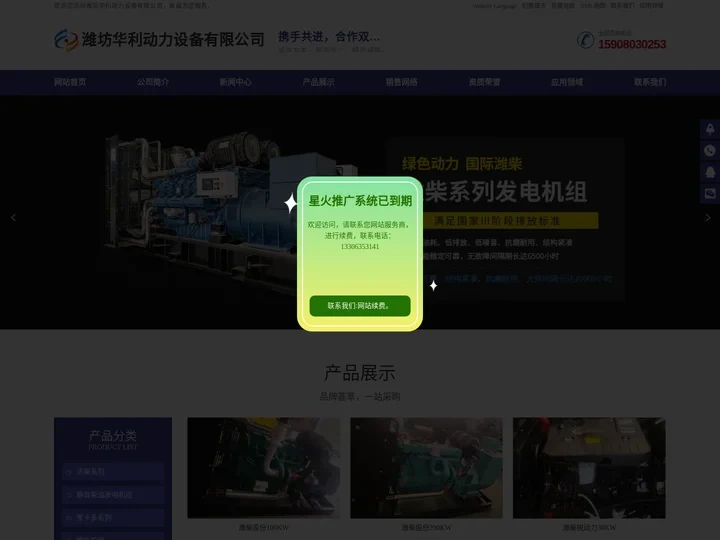The width and height of the screenshot is (720, 540).
Task: Click the 潍柴股份200KW product caption
Action: tap(426, 528)
